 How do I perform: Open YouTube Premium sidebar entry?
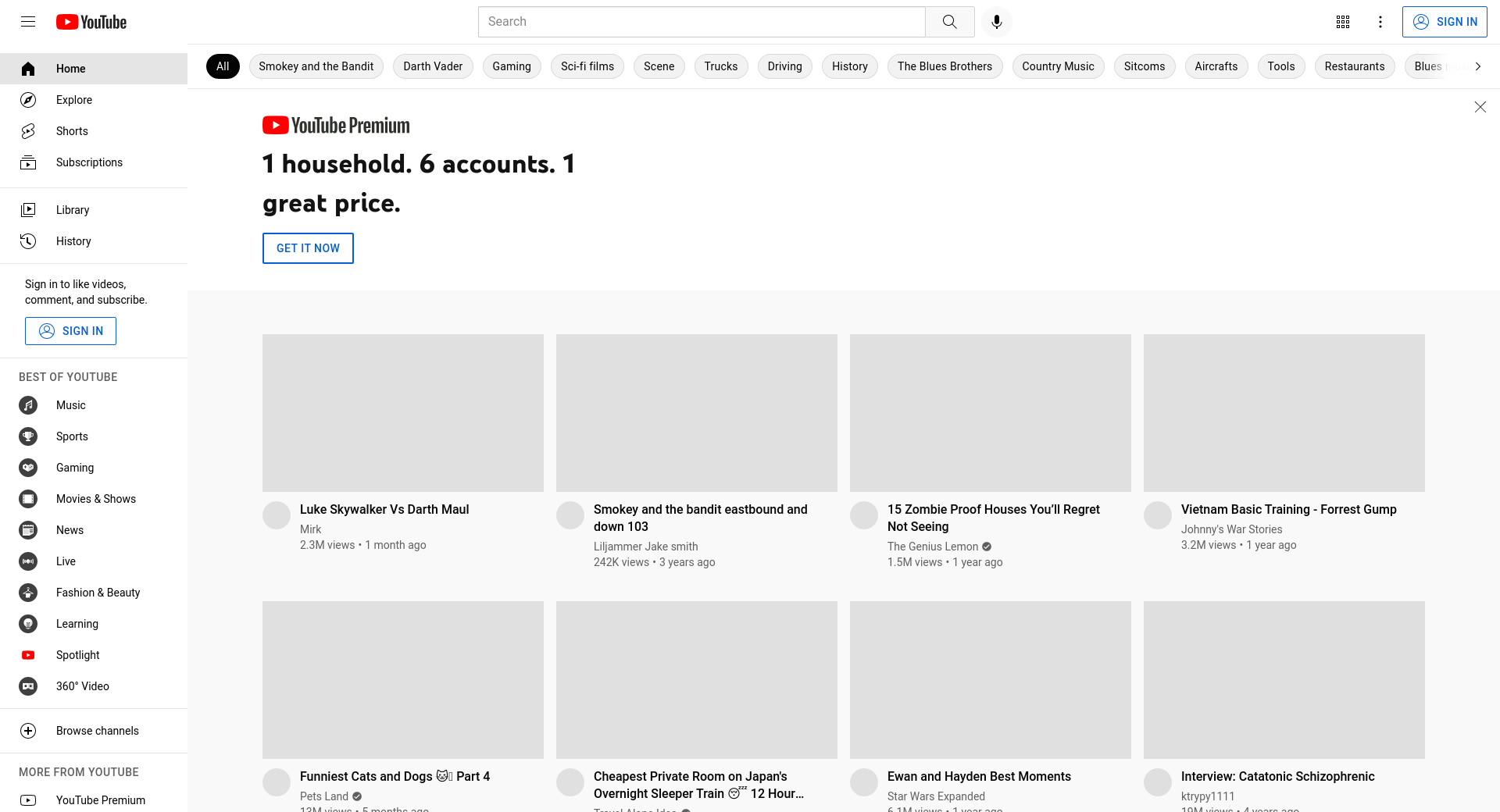tap(94, 800)
